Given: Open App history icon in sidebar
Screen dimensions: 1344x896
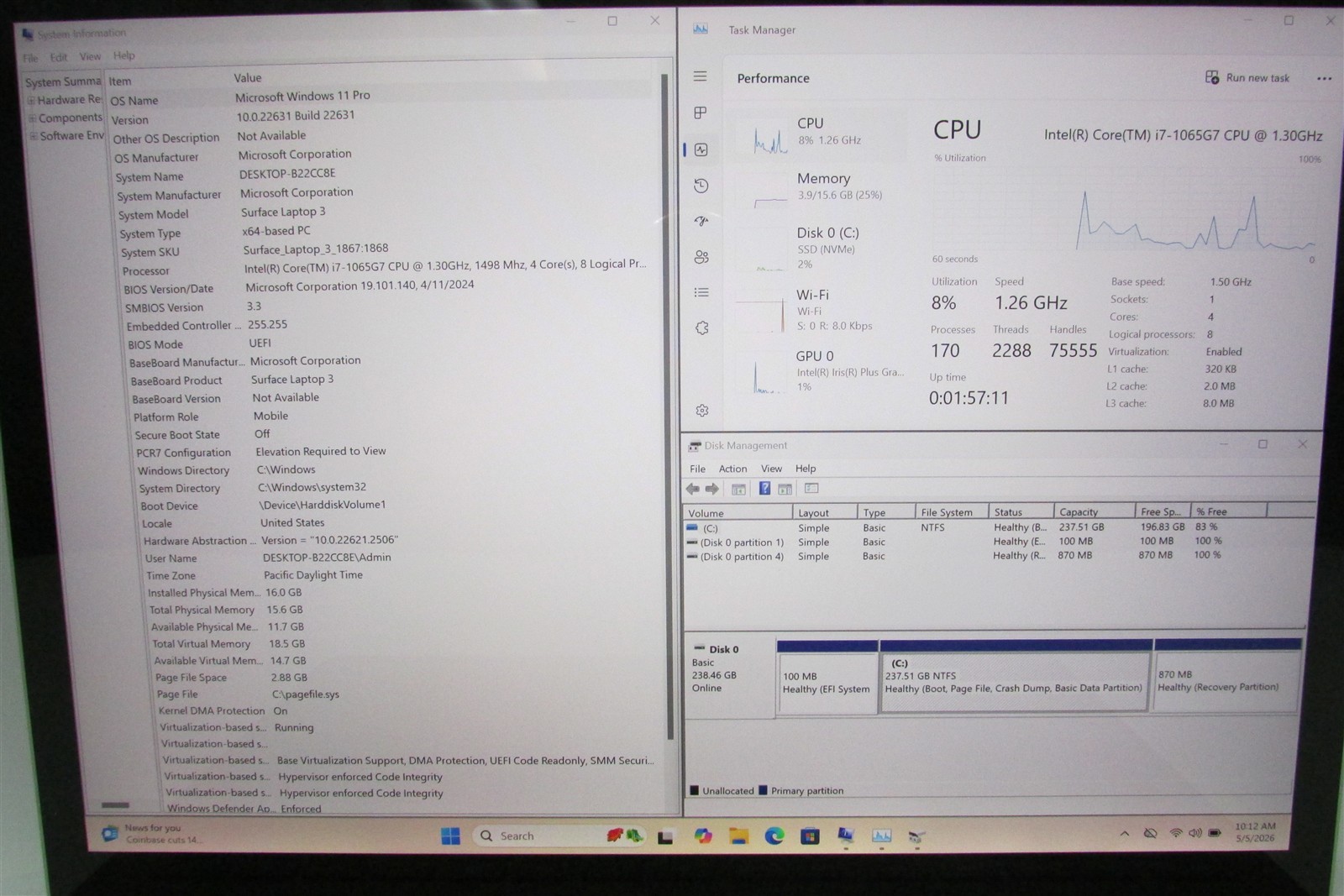Looking at the screenshot, I should [701, 186].
